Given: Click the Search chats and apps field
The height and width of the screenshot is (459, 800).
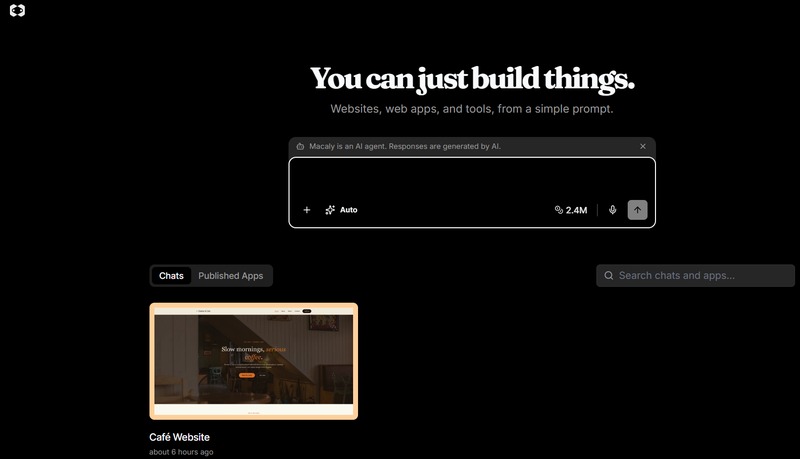Looking at the screenshot, I should click(x=695, y=275).
